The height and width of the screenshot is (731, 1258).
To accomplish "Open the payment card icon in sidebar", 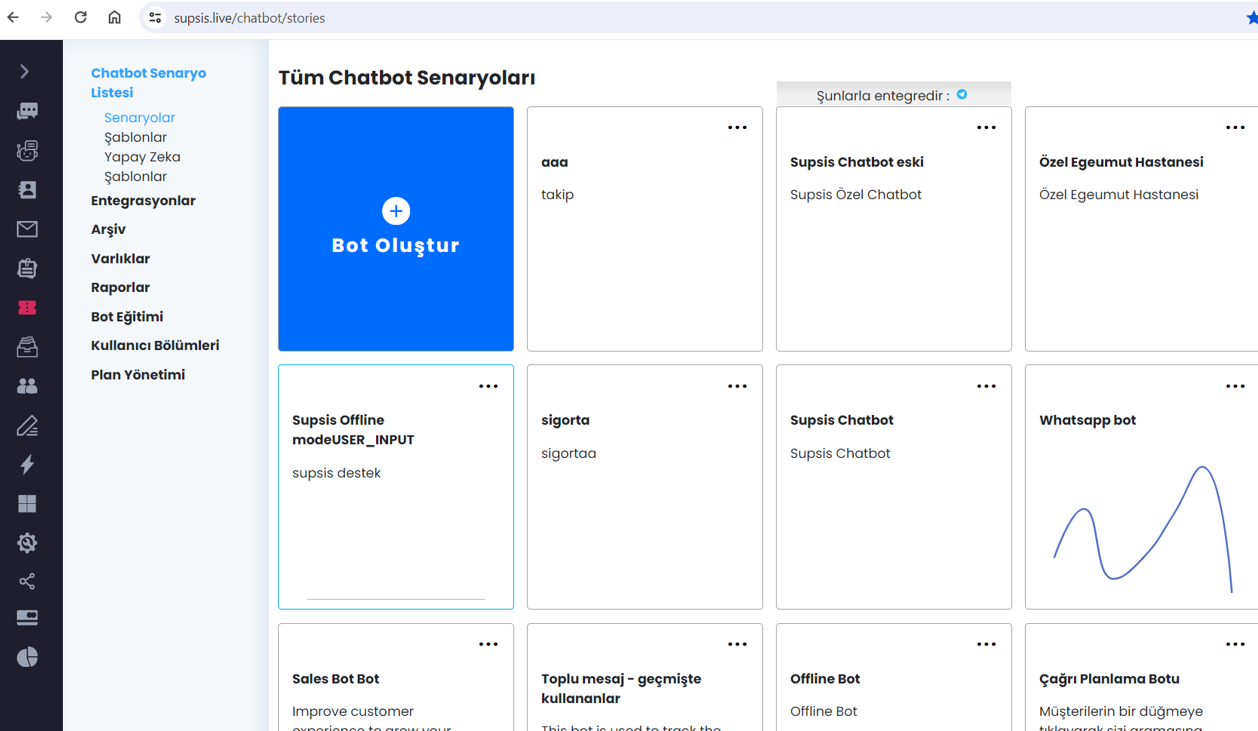I will click(27, 618).
